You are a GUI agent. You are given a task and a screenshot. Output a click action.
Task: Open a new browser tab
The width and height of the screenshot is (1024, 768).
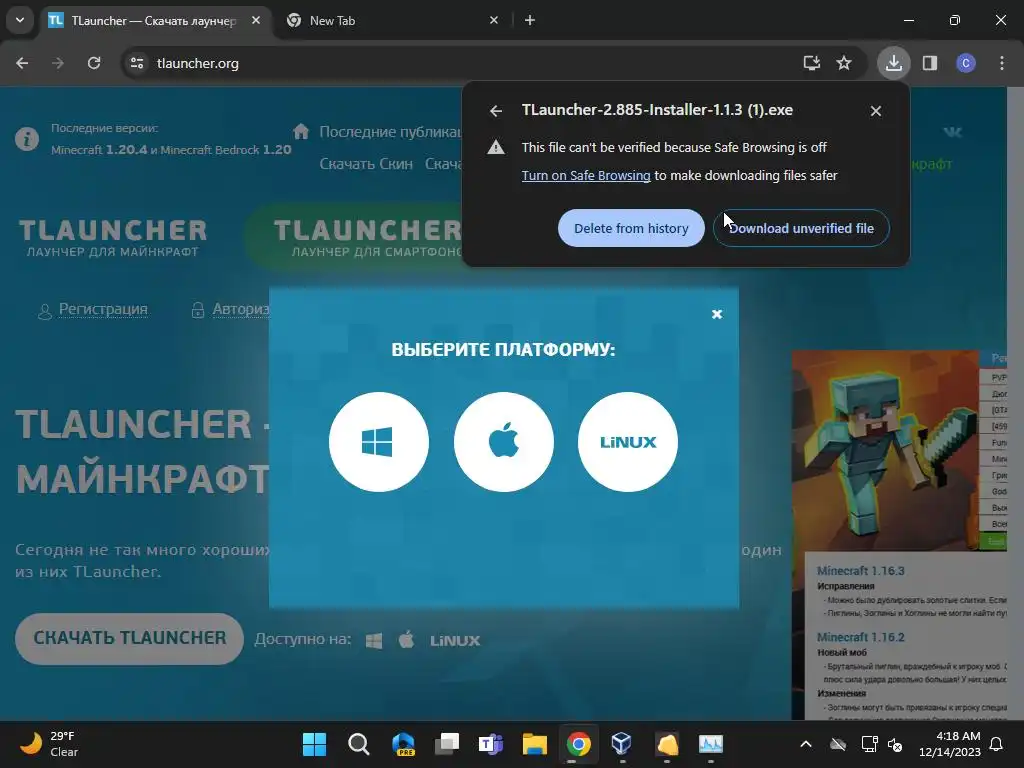coord(530,21)
